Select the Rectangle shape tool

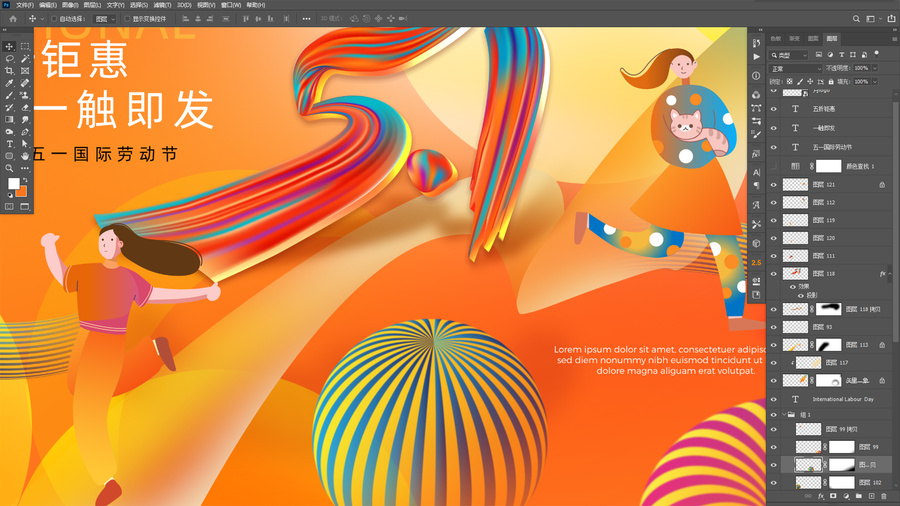point(9,156)
